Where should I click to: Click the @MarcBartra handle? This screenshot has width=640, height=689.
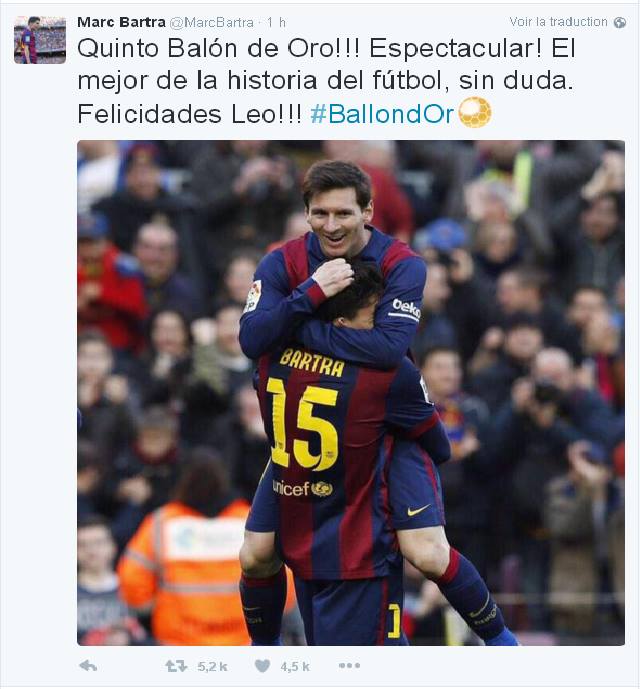211,22
